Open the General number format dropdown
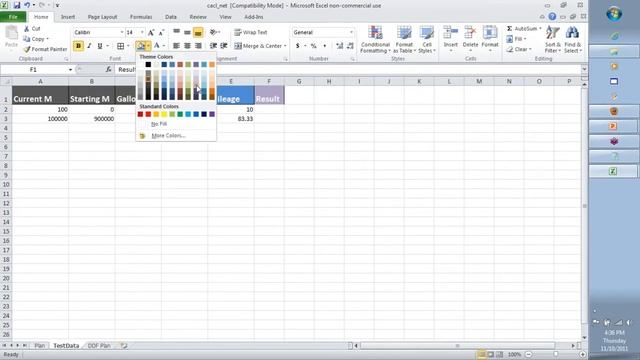This screenshot has height=360, width=640. pos(351,32)
